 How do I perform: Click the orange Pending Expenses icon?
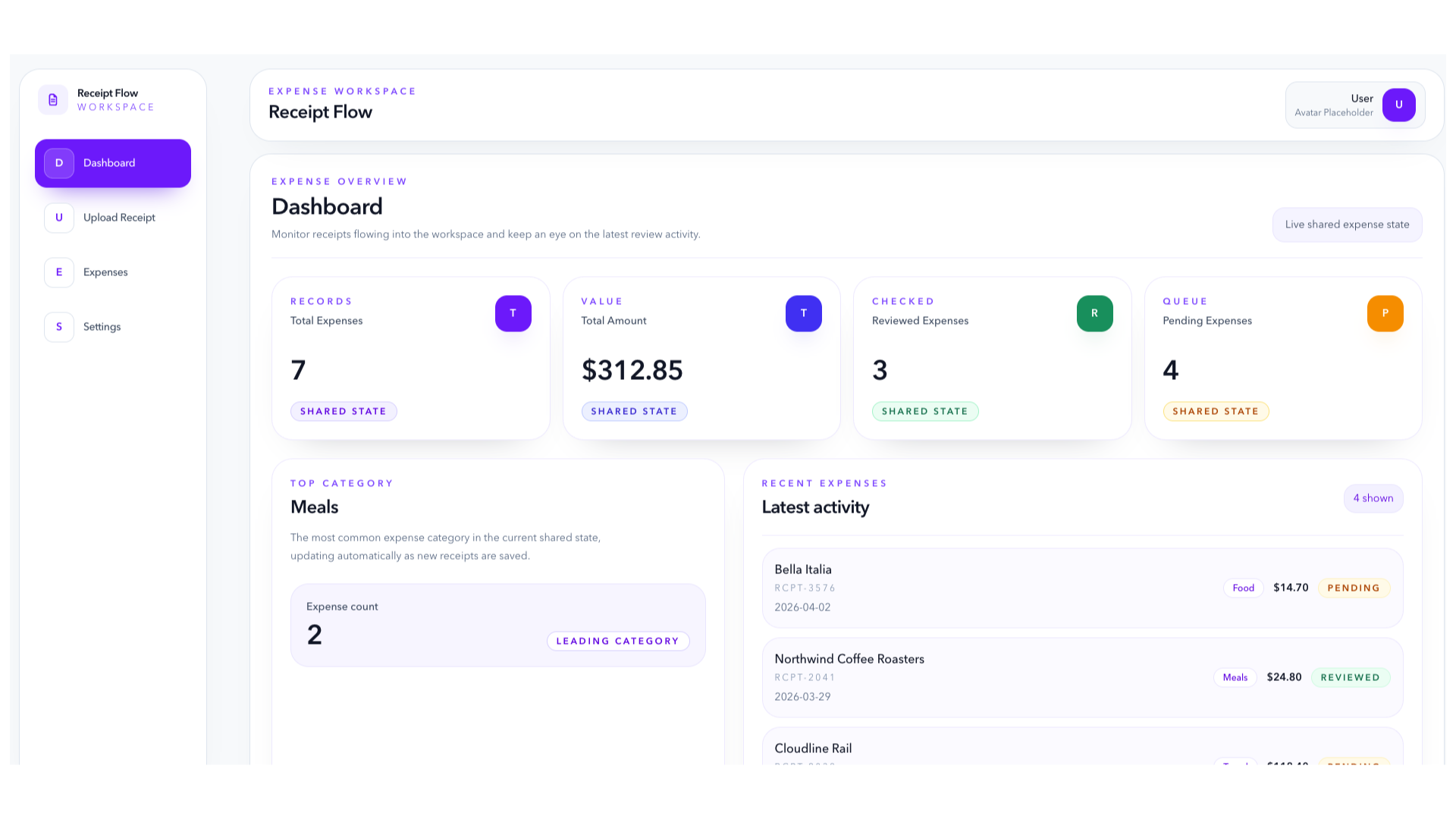tap(1385, 313)
